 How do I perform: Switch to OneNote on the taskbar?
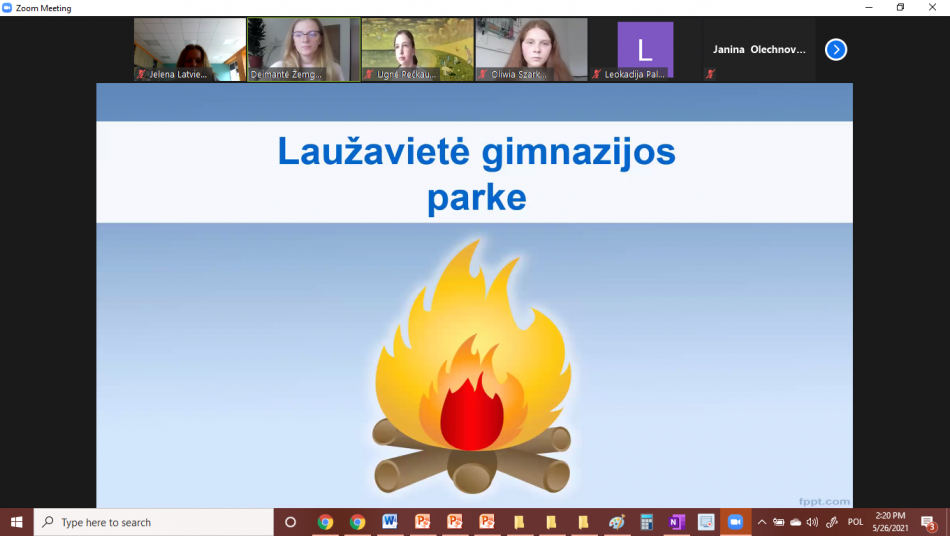[x=676, y=522]
